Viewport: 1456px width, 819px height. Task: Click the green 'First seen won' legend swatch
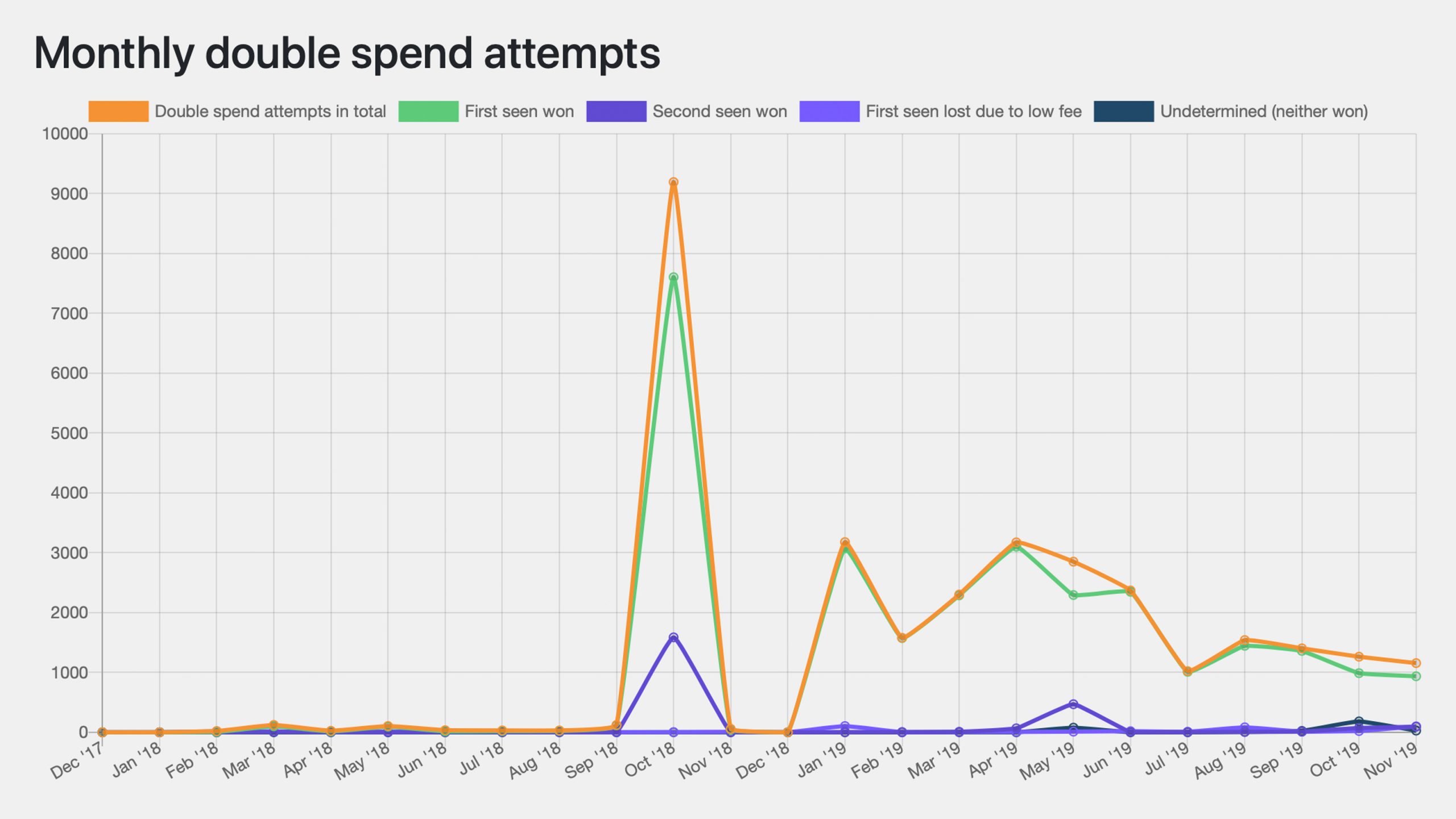428,111
